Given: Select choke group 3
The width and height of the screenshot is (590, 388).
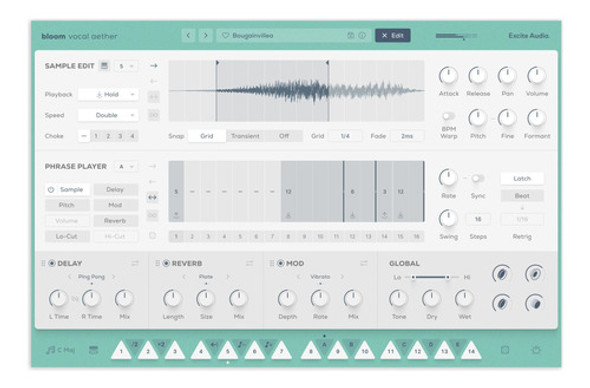Looking at the screenshot, I should point(120,136).
